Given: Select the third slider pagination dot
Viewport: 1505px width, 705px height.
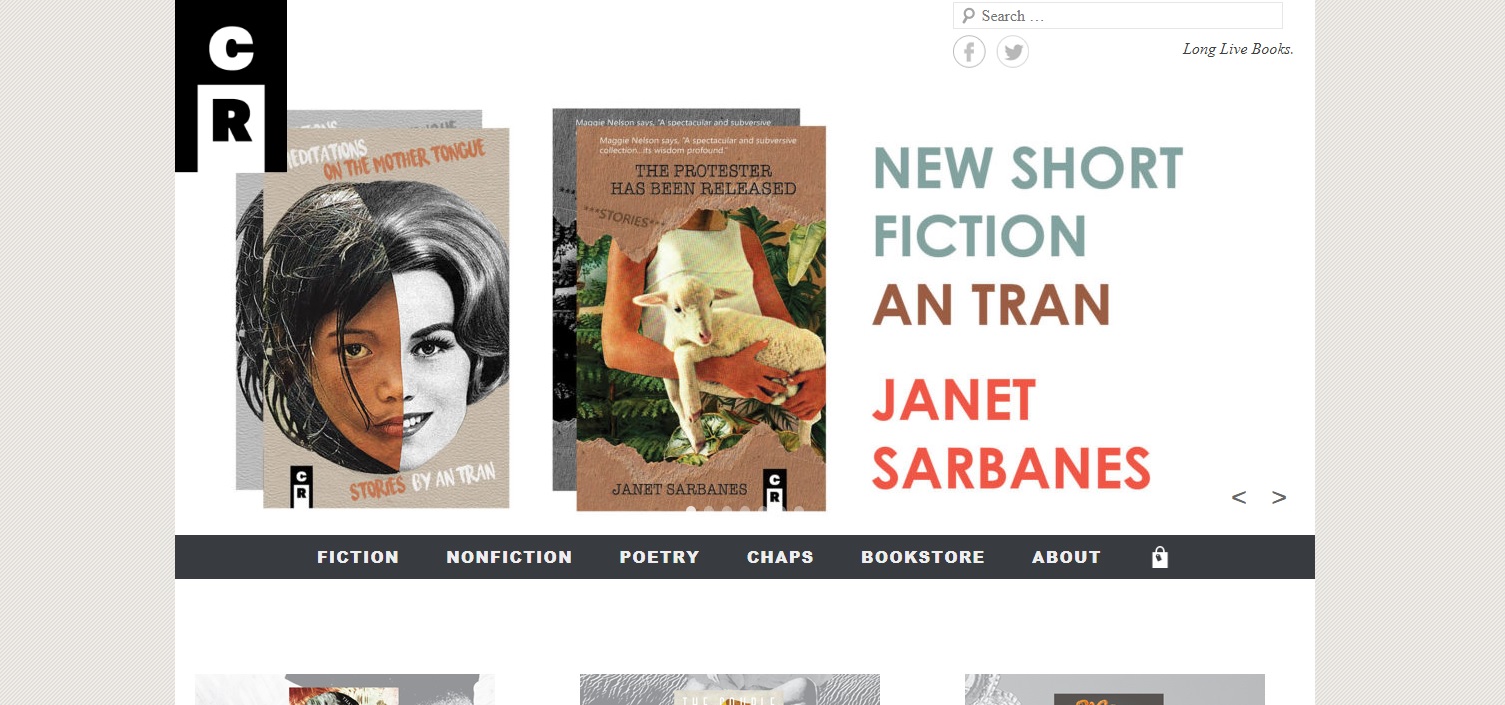Looking at the screenshot, I should [727, 511].
